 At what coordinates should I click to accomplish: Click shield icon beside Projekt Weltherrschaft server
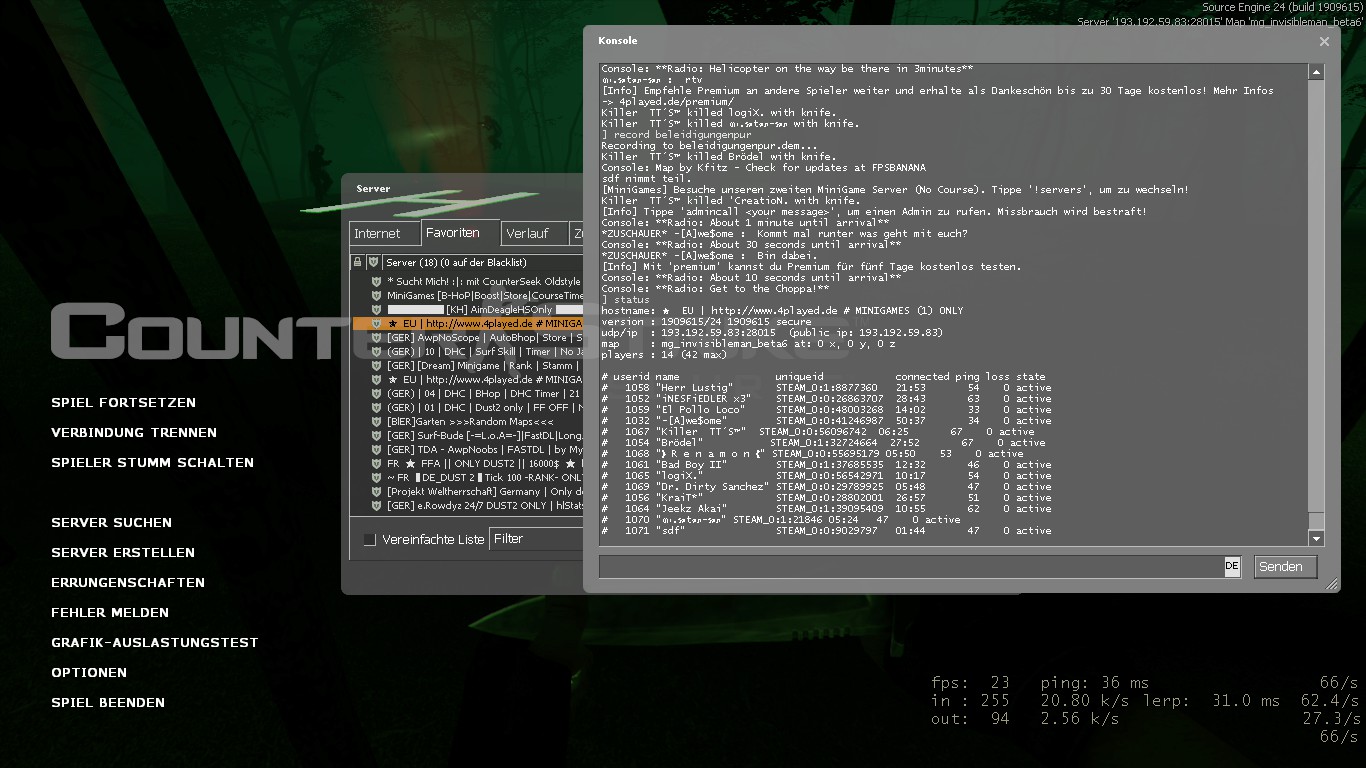pos(377,492)
